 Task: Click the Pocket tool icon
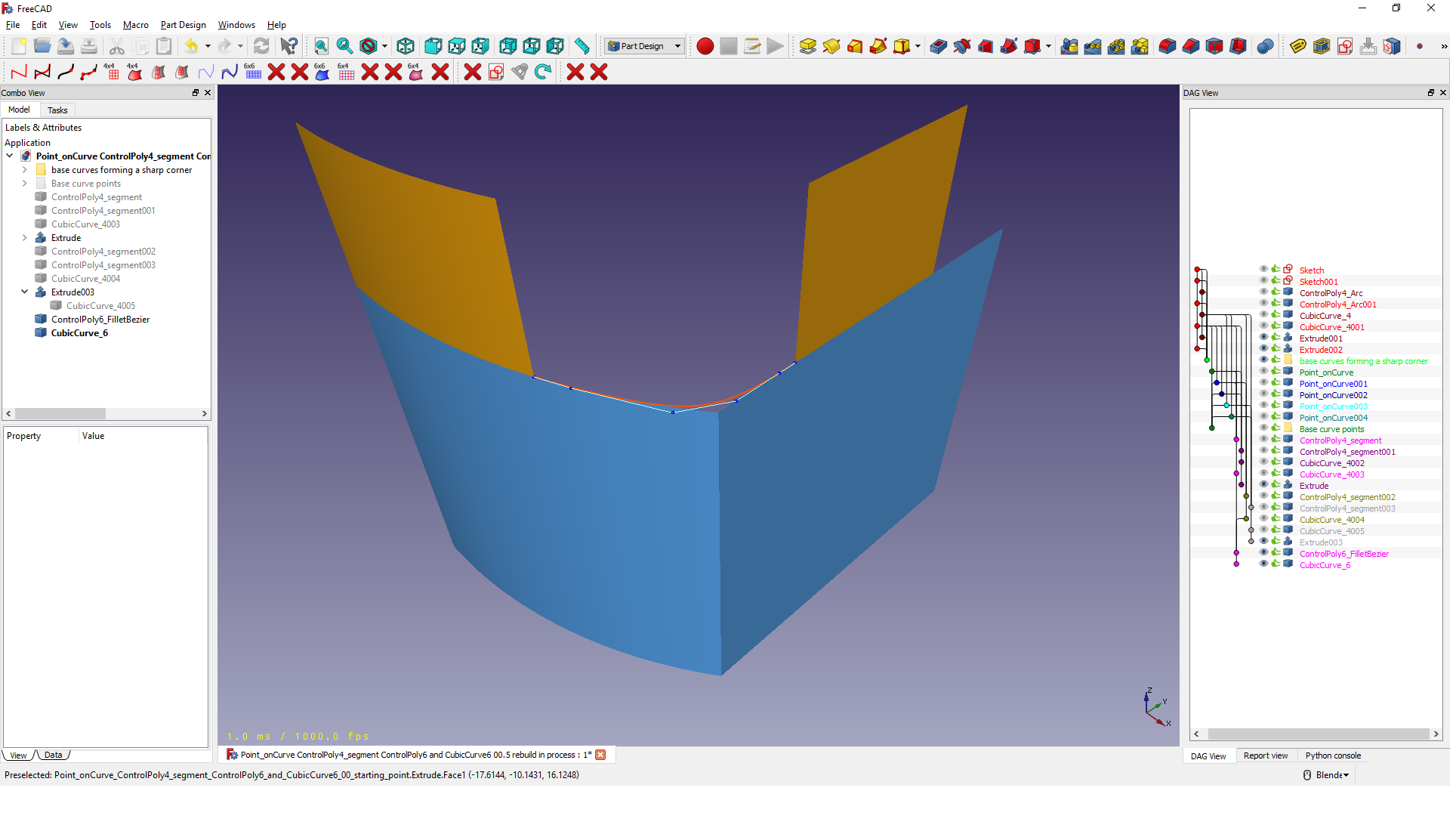[939, 46]
